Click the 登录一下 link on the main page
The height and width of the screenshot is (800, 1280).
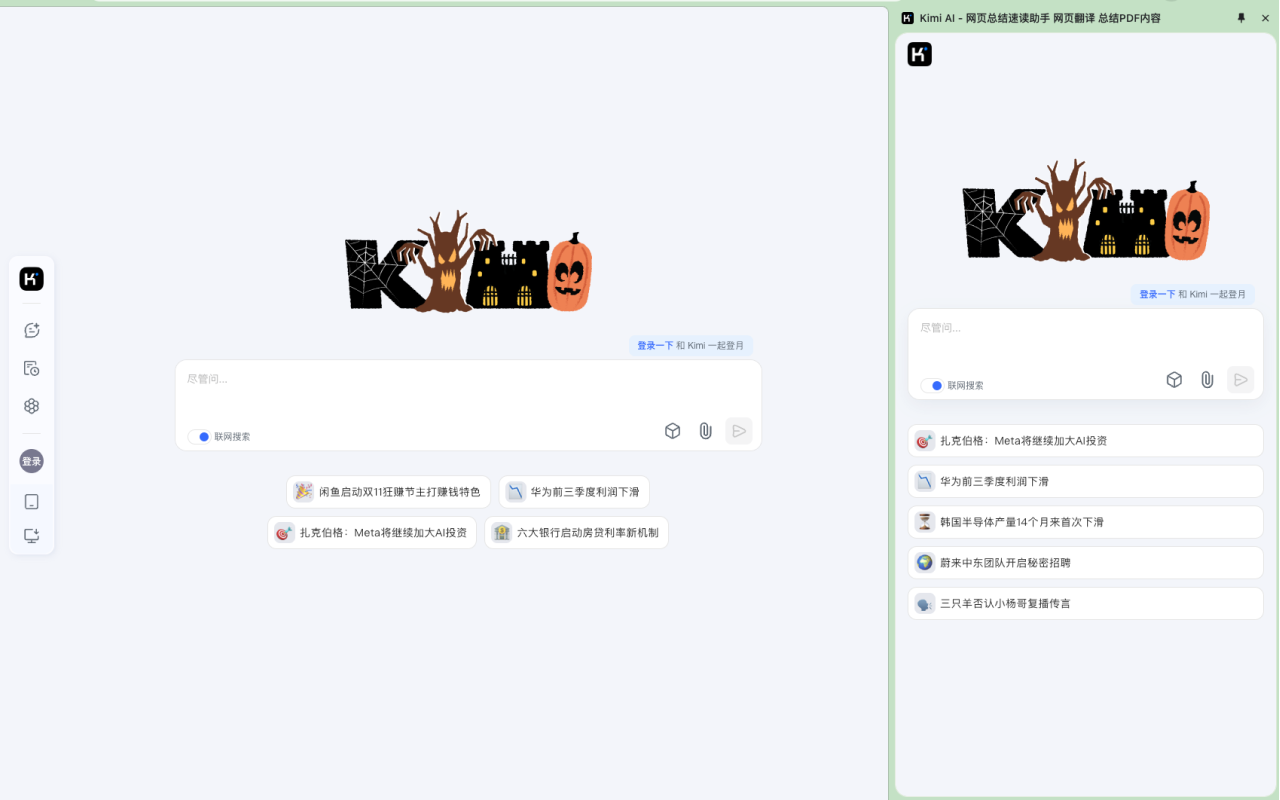pos(655,345)
